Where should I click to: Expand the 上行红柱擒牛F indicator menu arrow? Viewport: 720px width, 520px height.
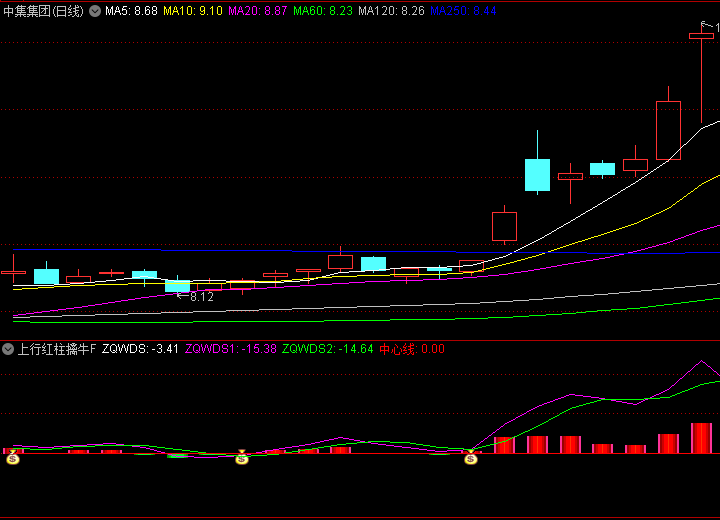(8, 349)
